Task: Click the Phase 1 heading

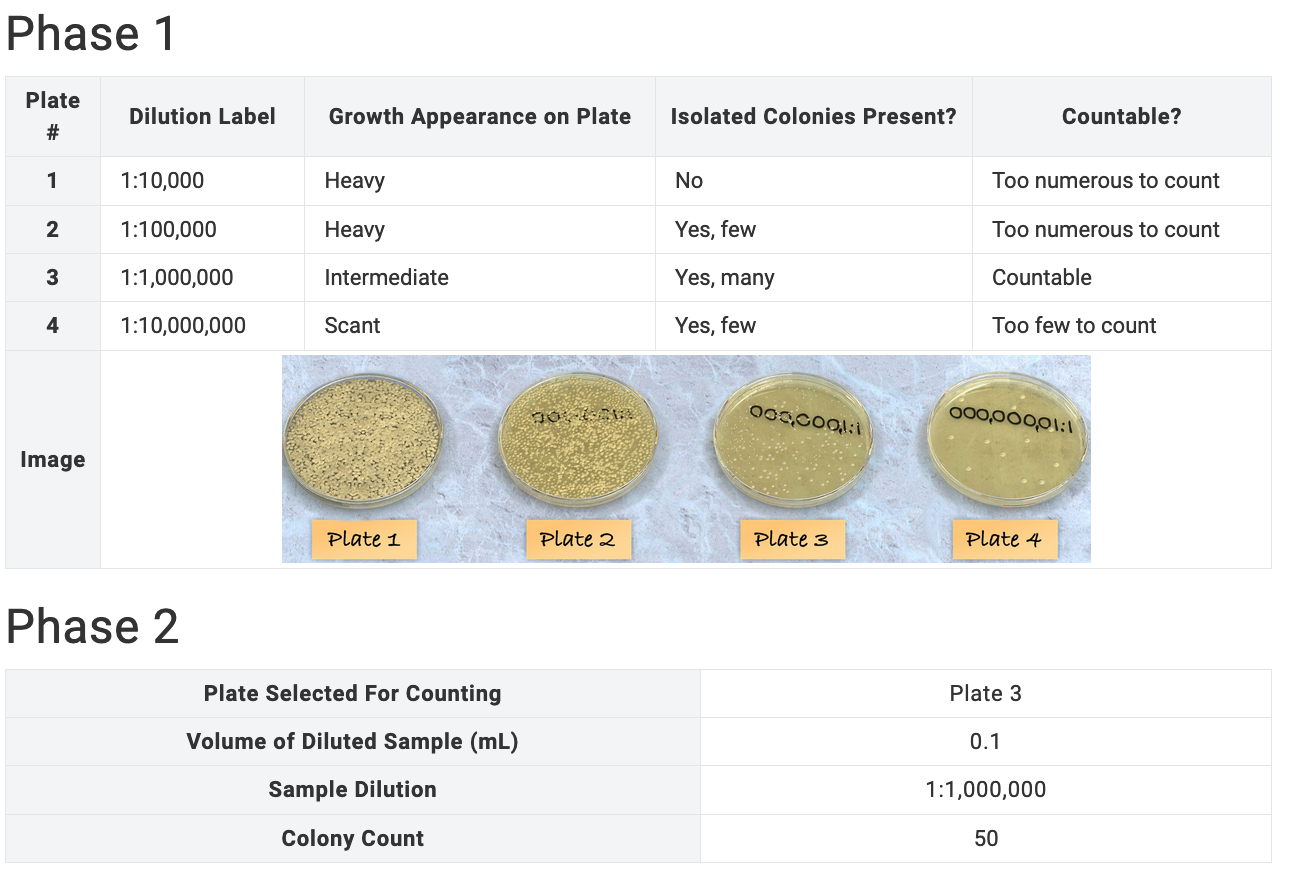Action: click(x=91, y=34)
